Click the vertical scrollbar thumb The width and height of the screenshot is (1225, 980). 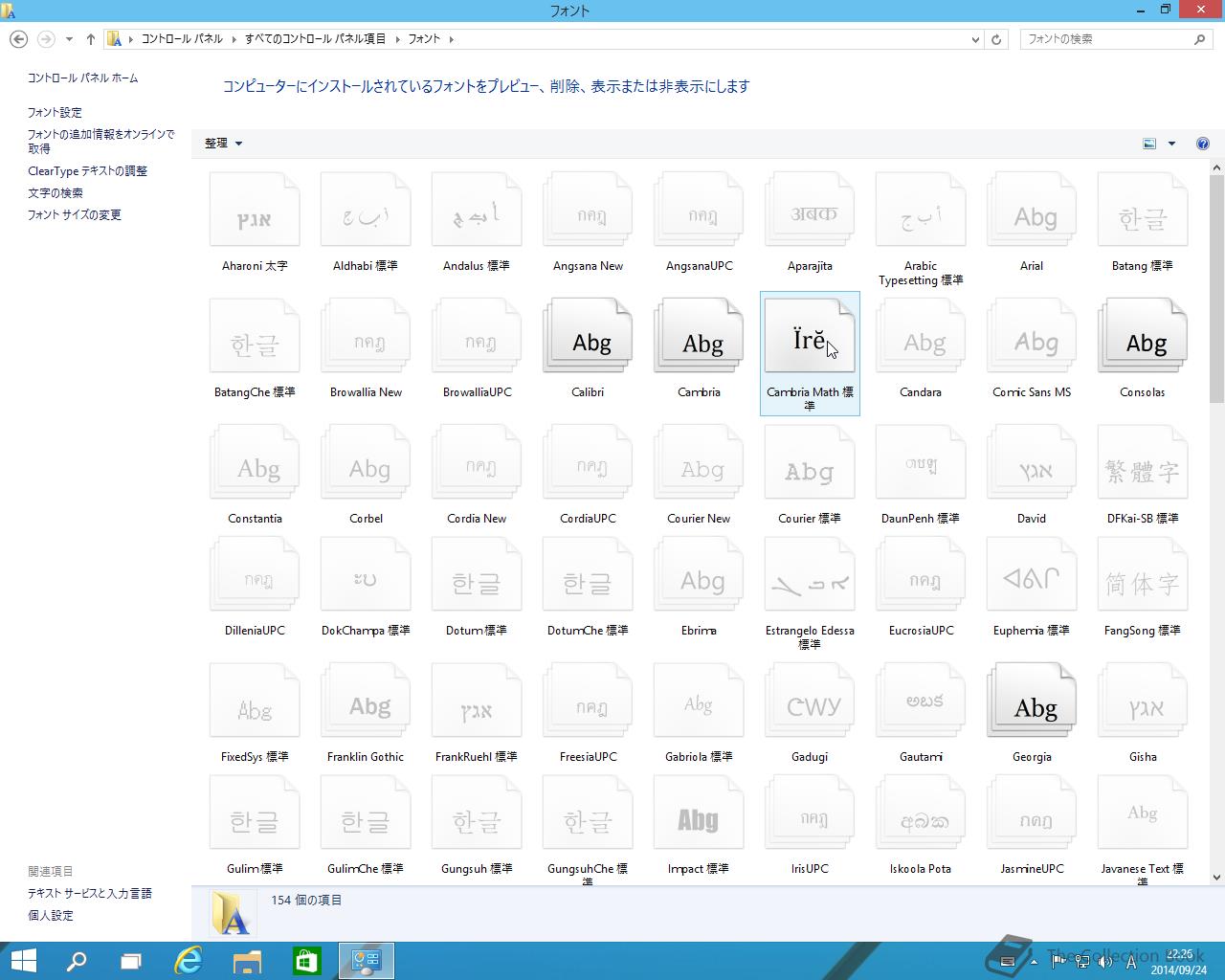point(1216,288)
